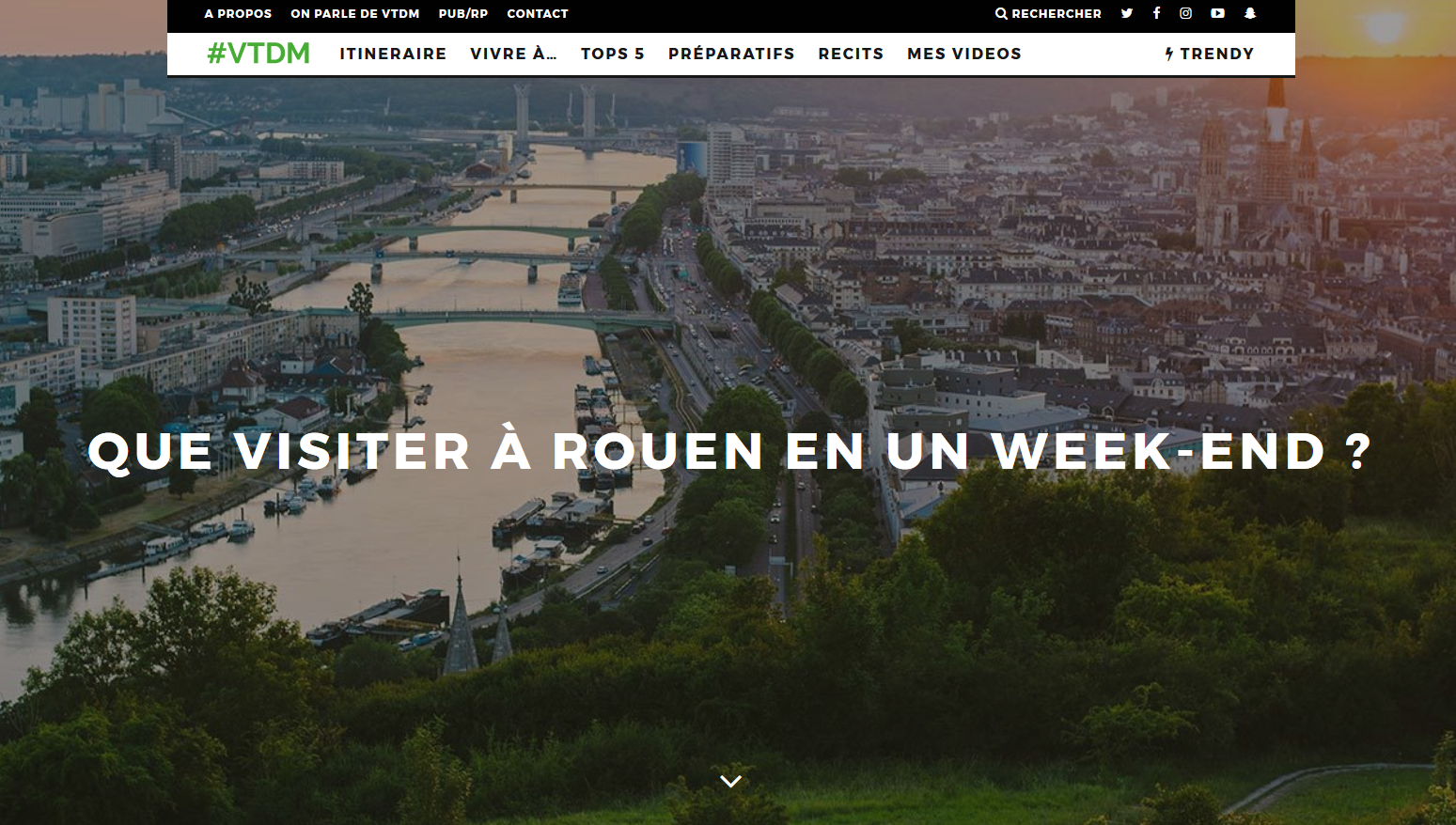Go to the #VTDM home logo

[x=258, y=54]
